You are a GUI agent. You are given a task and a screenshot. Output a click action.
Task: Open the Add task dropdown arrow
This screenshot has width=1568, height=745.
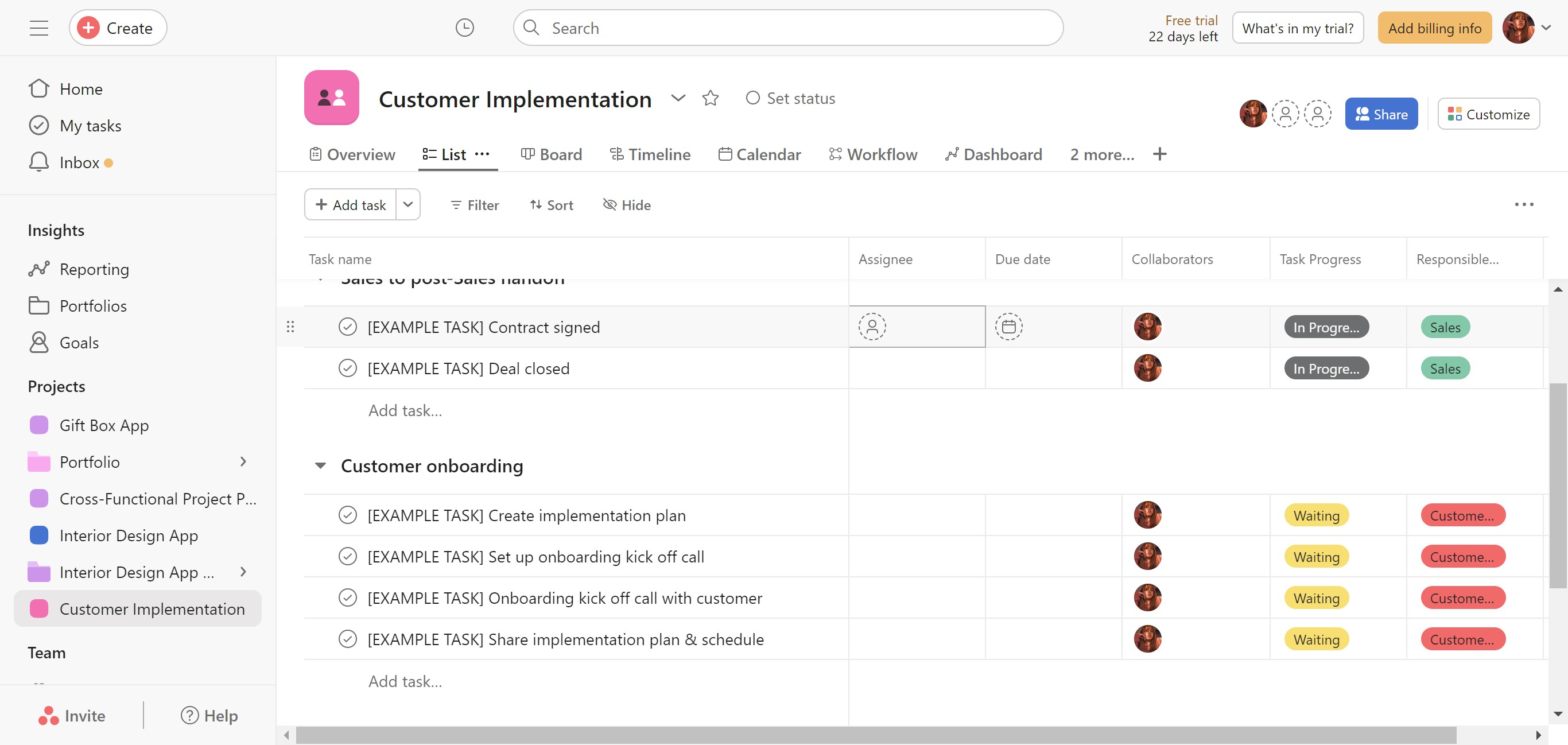(x=408, y=204)
